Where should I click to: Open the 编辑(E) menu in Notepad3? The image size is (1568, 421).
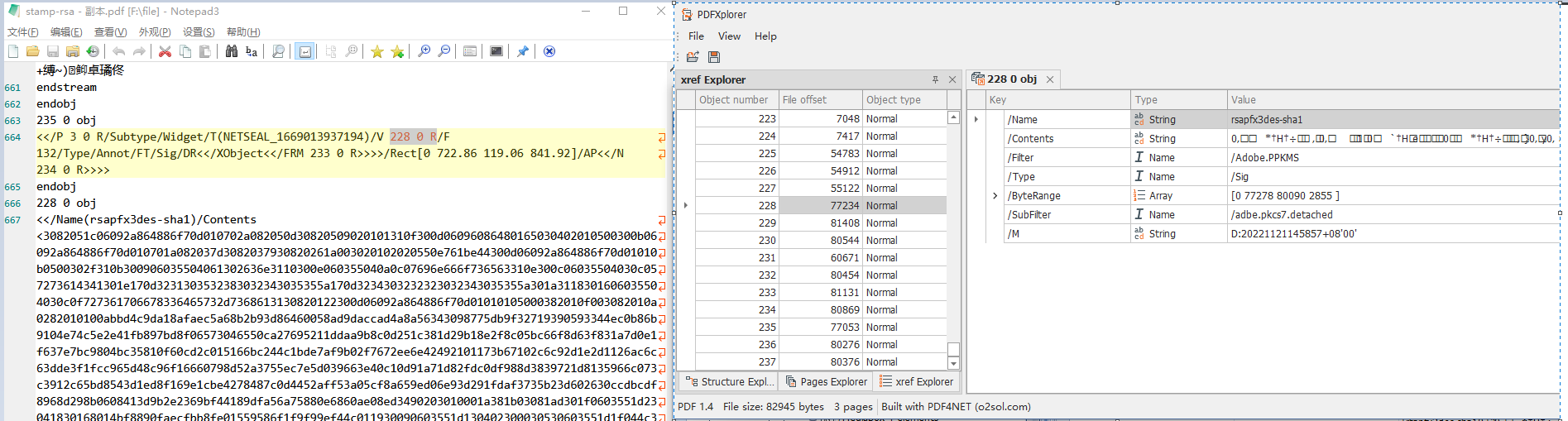(66, 32)
